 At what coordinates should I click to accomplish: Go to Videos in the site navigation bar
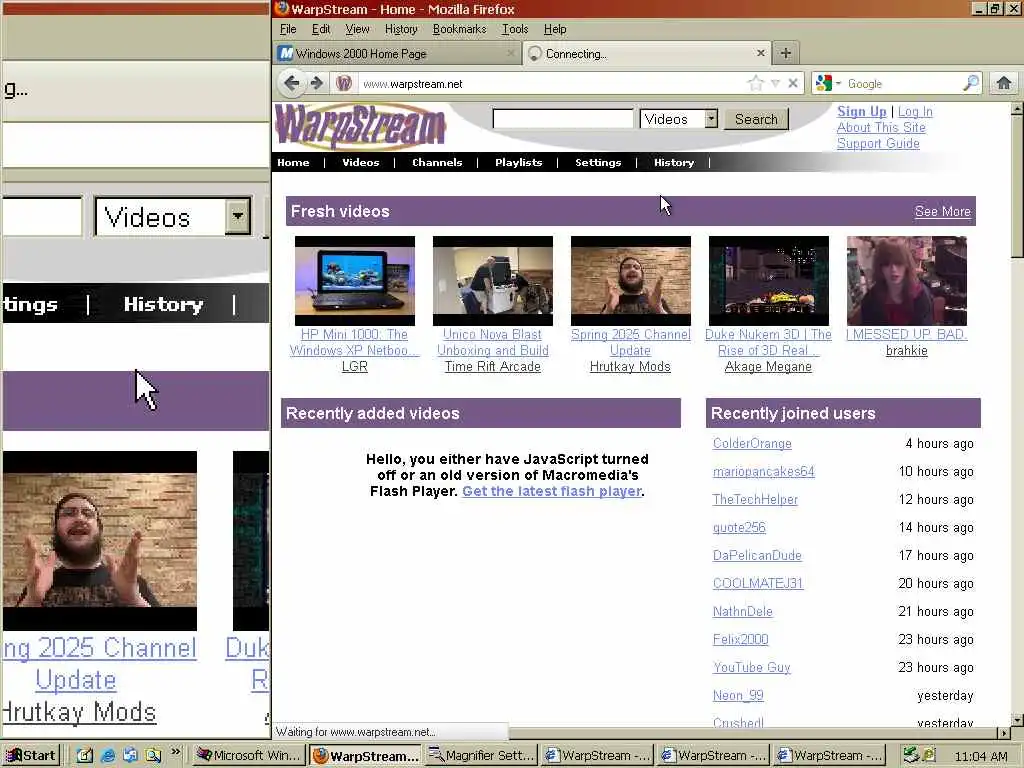pyautogui.click(x=360, y=163)
